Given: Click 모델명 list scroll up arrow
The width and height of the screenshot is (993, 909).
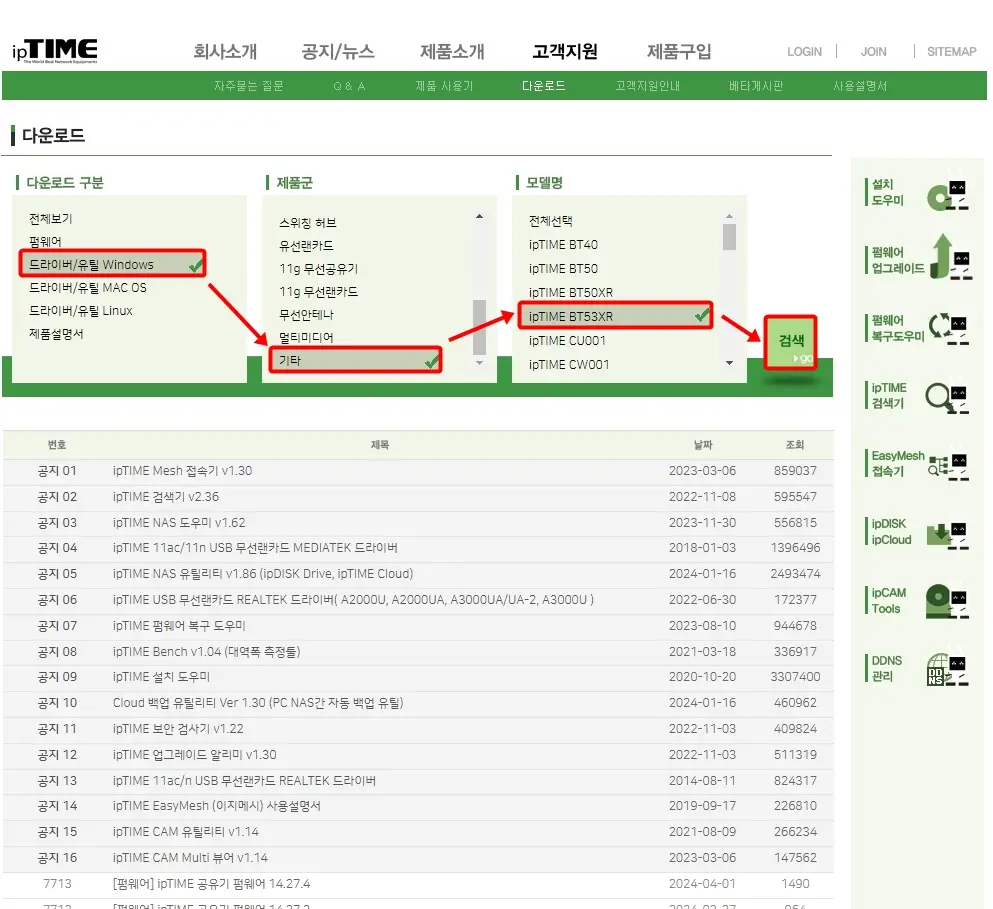Looking at the screenshot, I should (729, 216).
